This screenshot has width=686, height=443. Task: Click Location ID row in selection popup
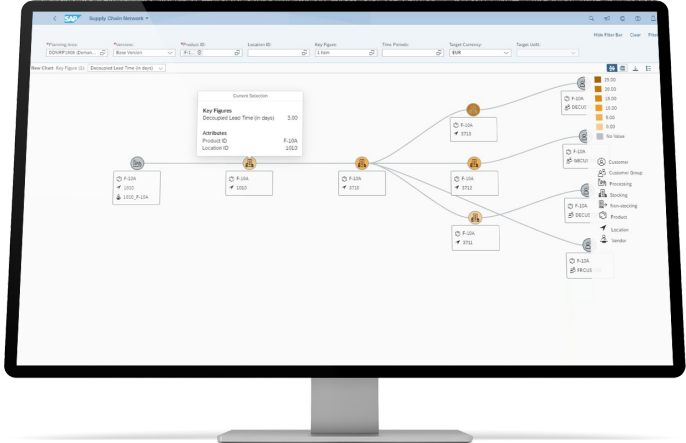[250, 148]
